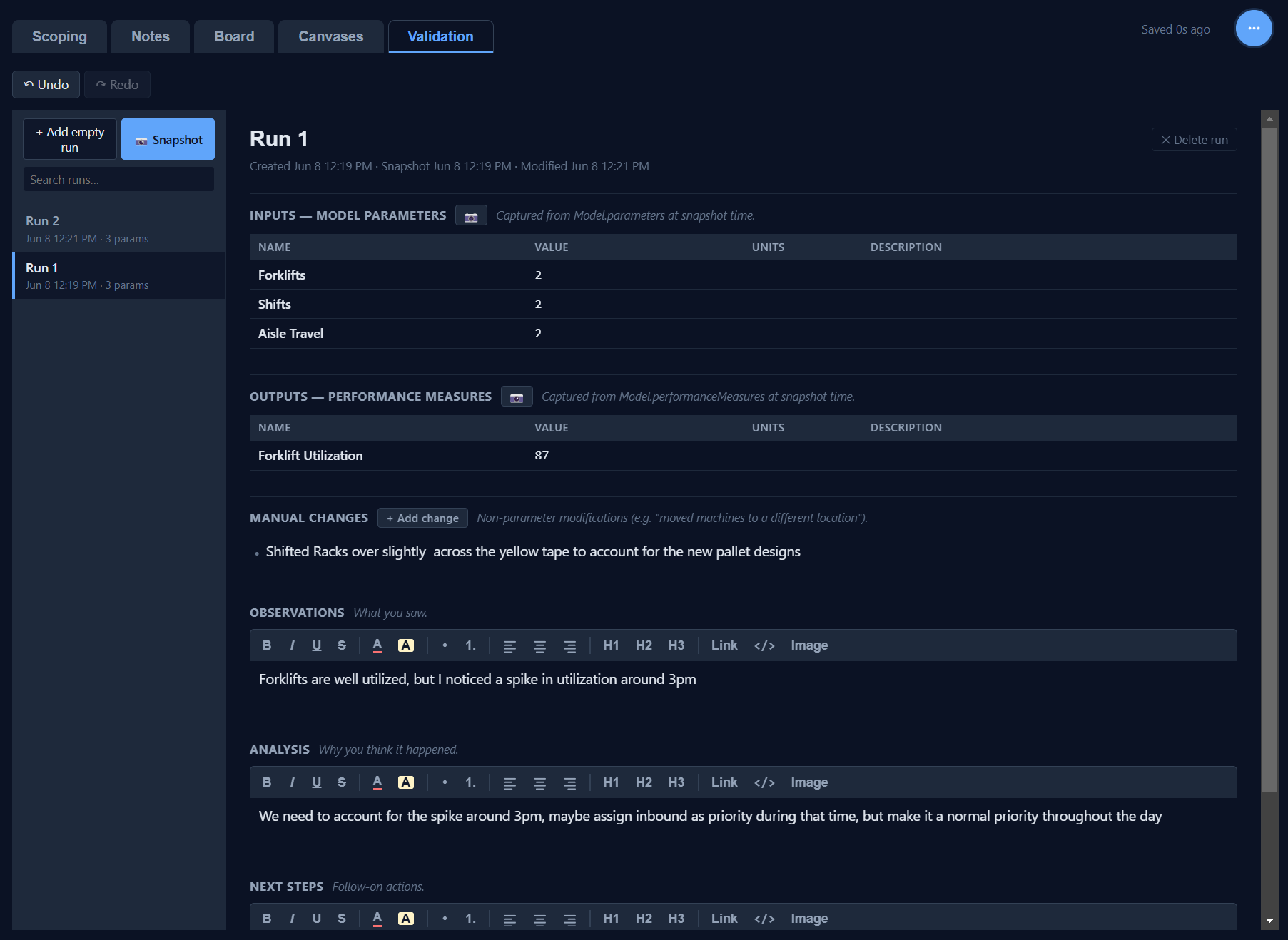The image size is (1288, 940).
Task: Open highlight color in Analysis toolbar
Action: 406,782
